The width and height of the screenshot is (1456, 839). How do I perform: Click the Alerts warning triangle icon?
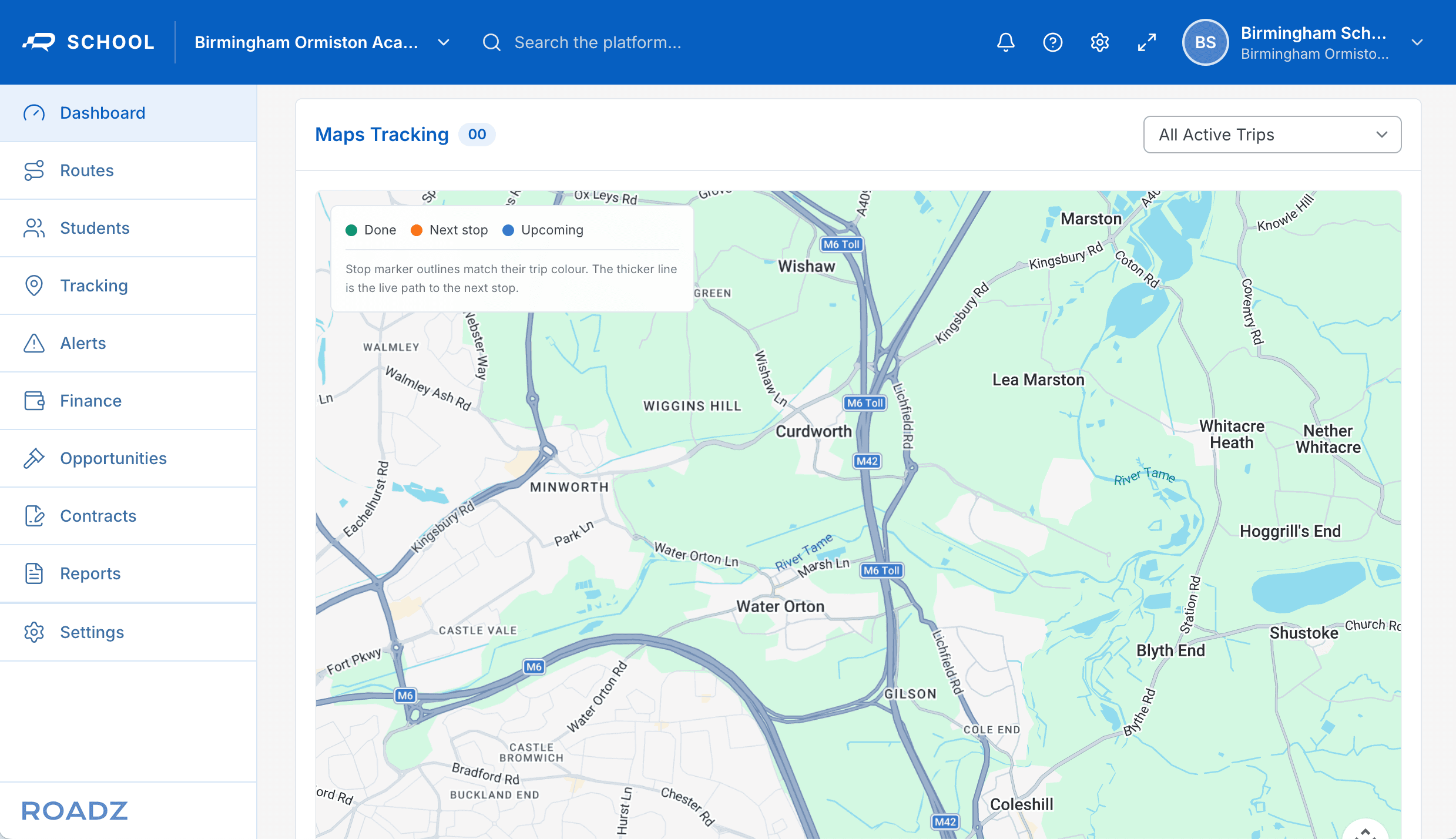(x=34, y=343)
